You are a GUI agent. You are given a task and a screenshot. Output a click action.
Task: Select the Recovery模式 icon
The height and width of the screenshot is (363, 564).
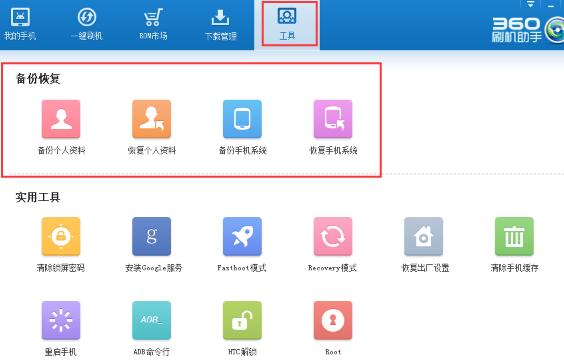[333, 236]
